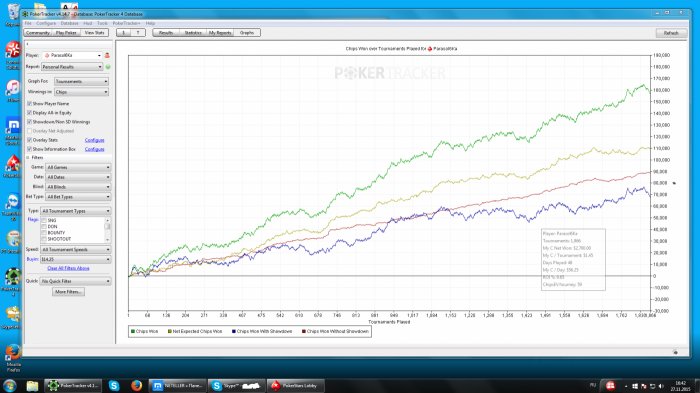Viewport: 700px width, 393px height.
Task: Open the file explorer taskbar icon
Action: pos(32,385)
